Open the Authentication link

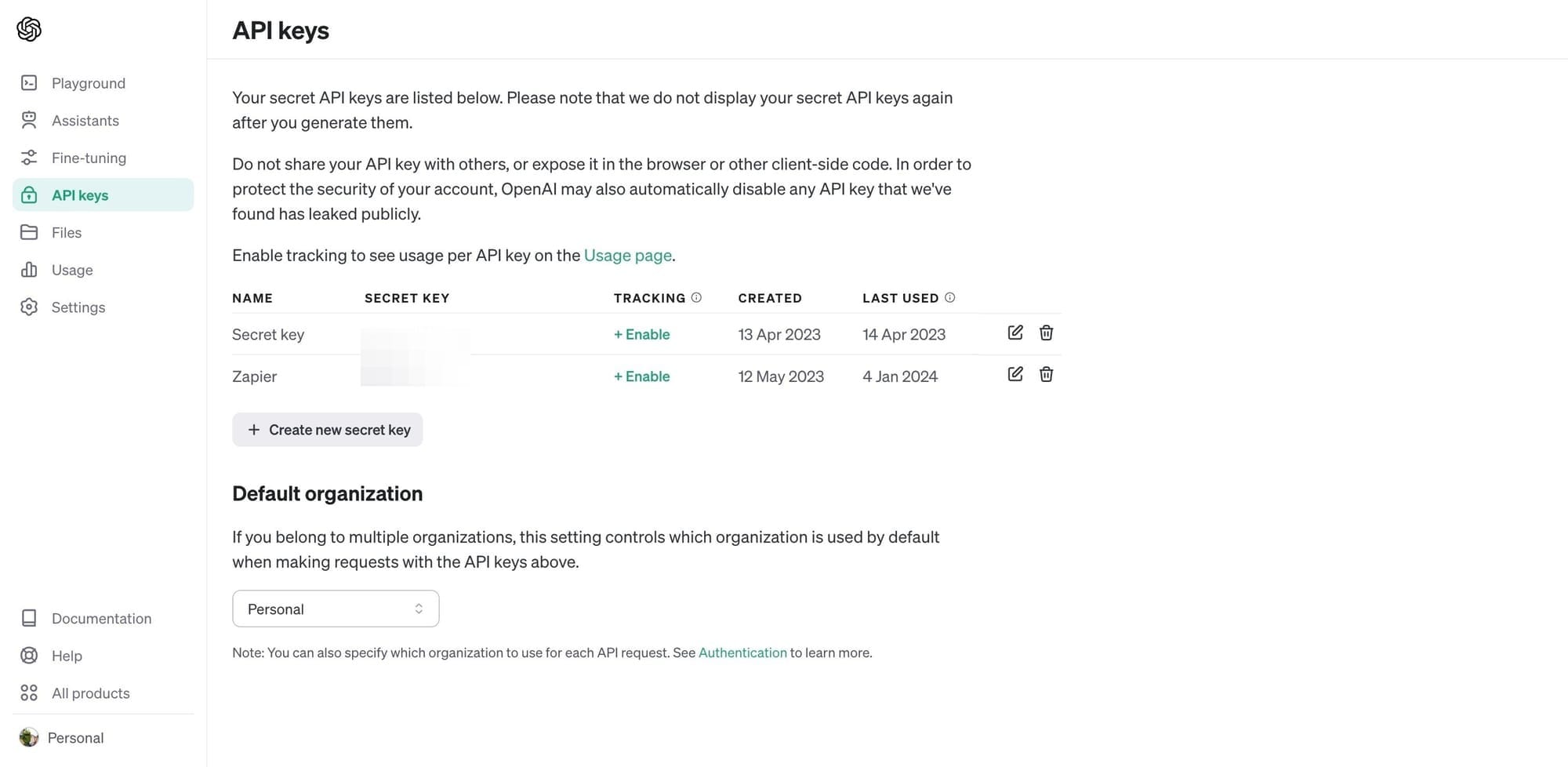(x=742, y=652)
